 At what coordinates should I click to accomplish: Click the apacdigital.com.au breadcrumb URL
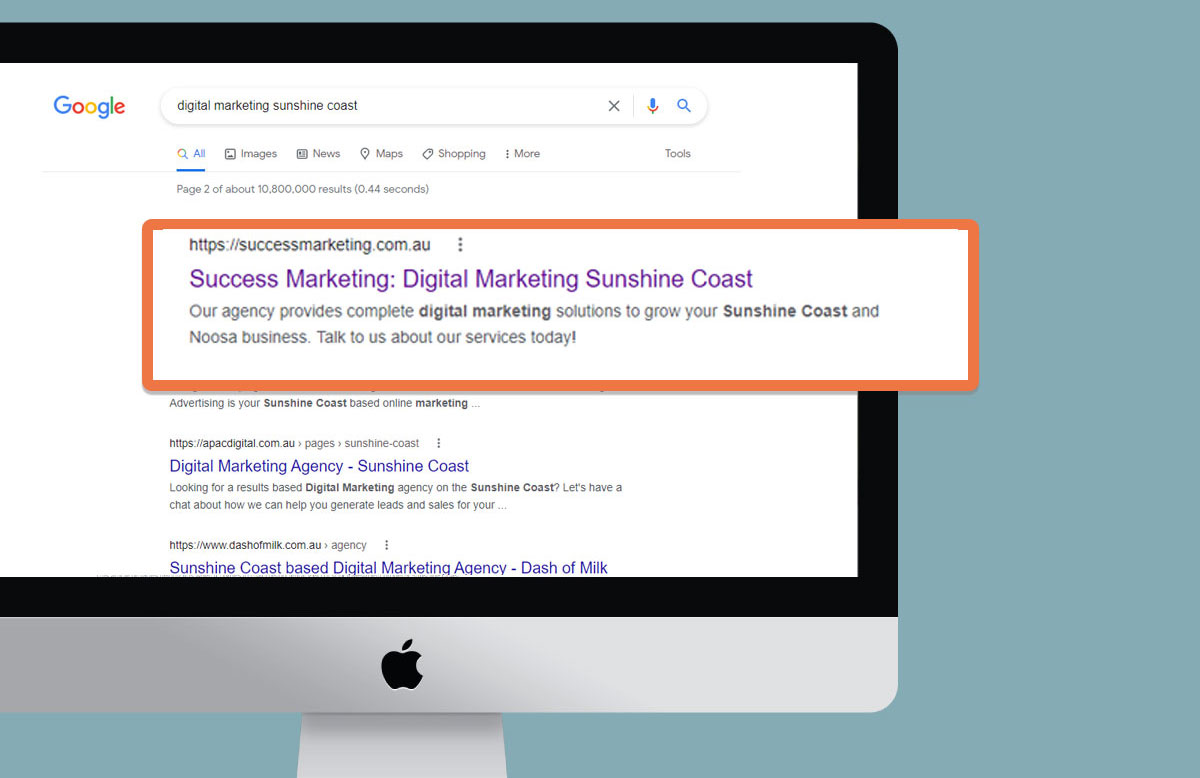point(294,443)
